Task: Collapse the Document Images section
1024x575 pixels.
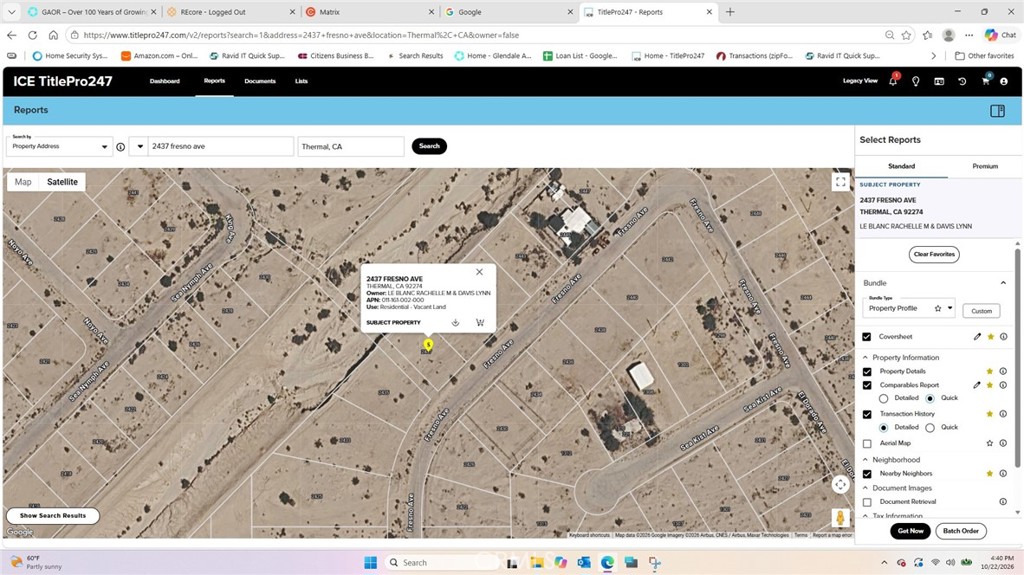Action: point(865,488)
